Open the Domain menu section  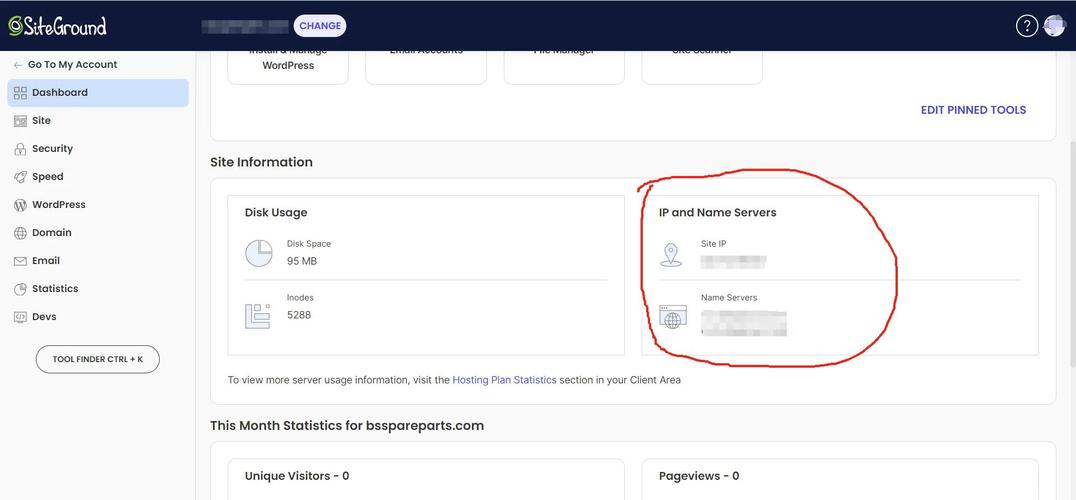click(98, 233)
